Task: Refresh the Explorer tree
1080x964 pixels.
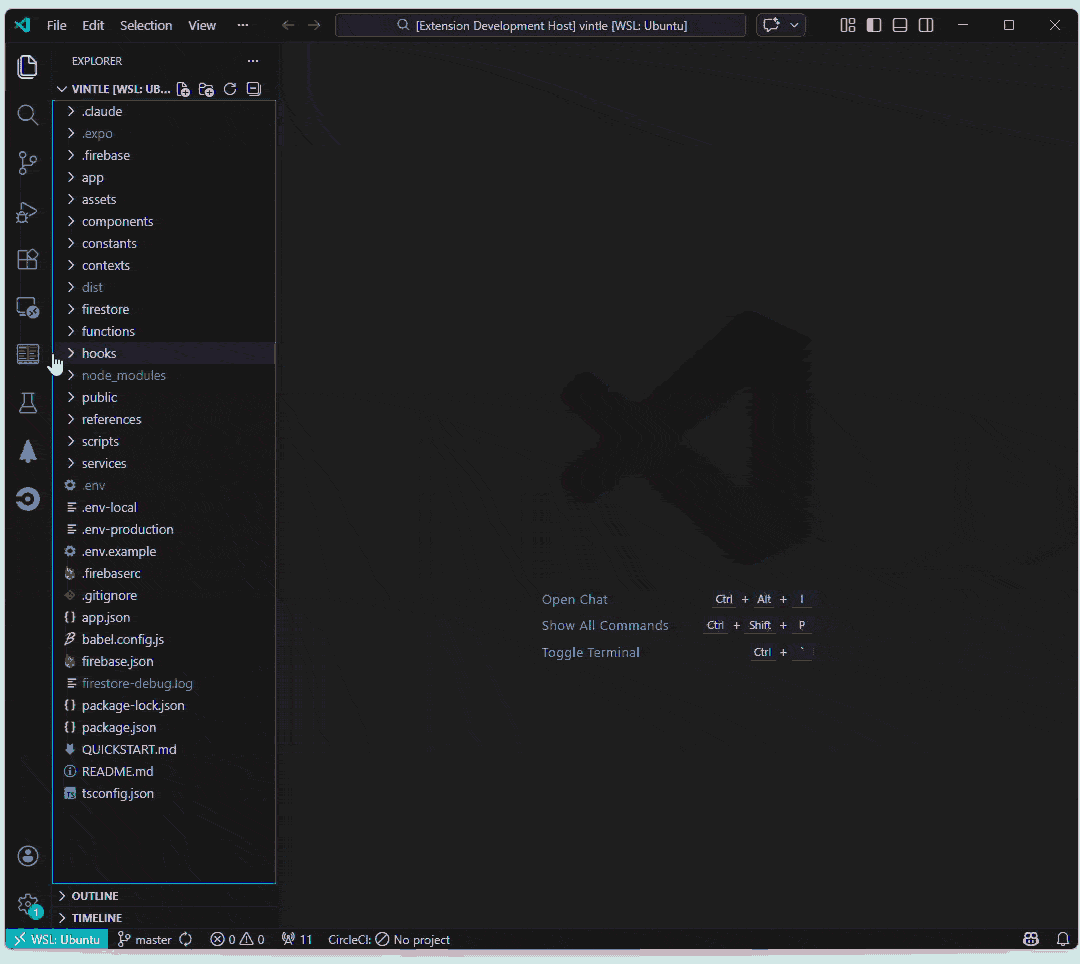Action: pos(230,89)
